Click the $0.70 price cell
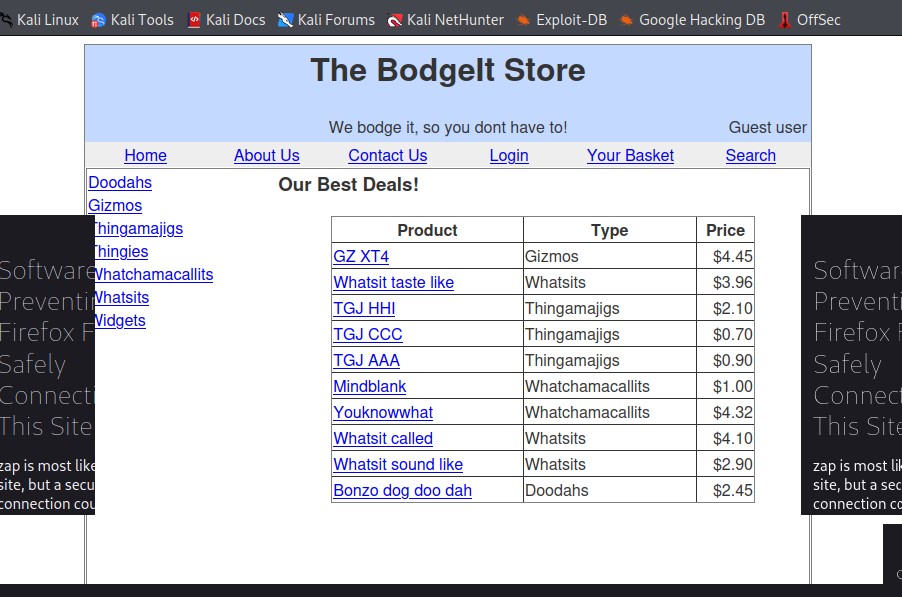 (725, 334)
